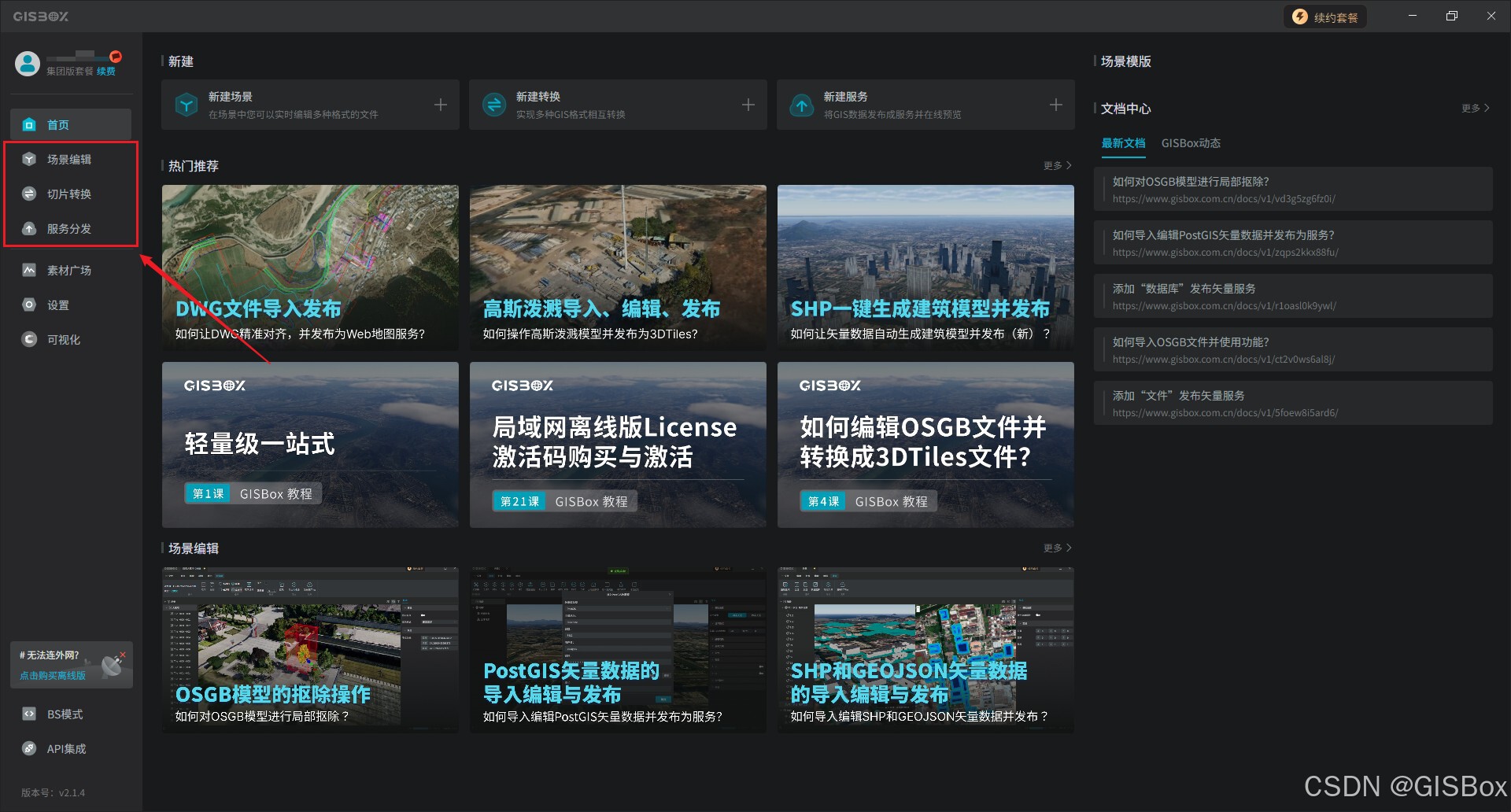Open doc 添加“数据库”发布矢量服务
The image size is (1511, 812).
1293,296
